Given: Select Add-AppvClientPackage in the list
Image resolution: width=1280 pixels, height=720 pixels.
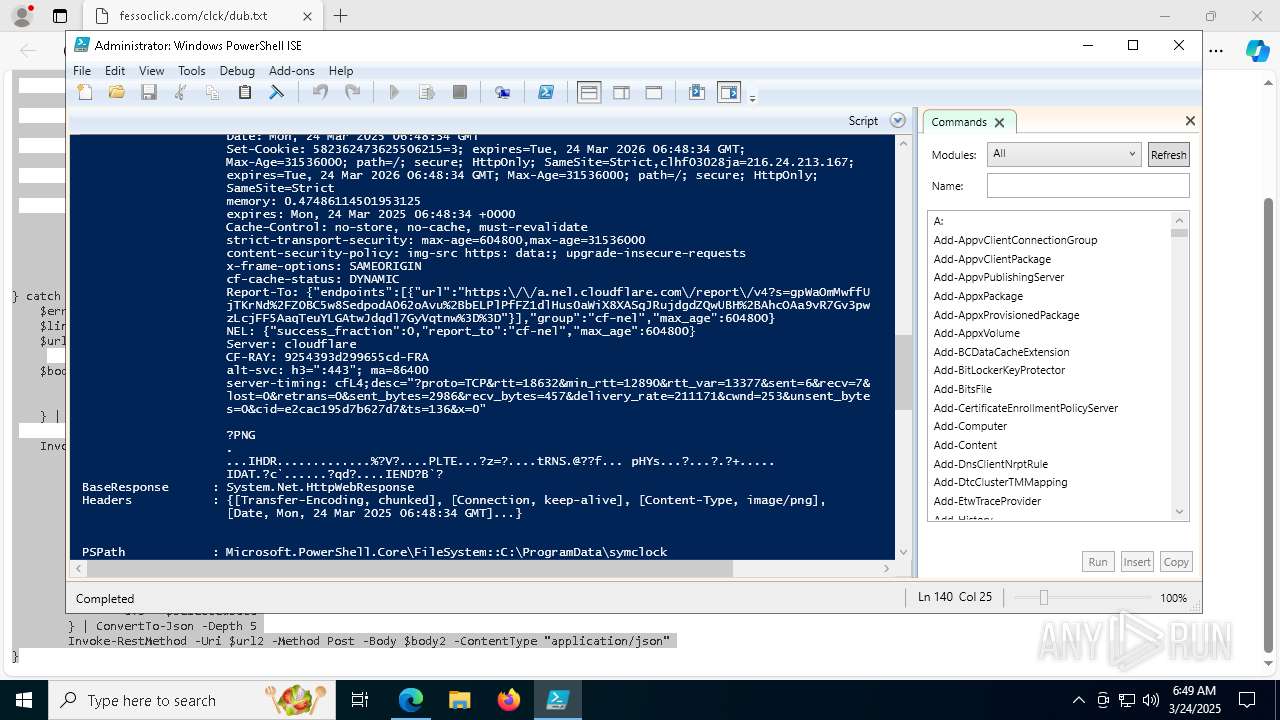Looking at the screenshot, I should pyautogui.click(x=992, y=259).
